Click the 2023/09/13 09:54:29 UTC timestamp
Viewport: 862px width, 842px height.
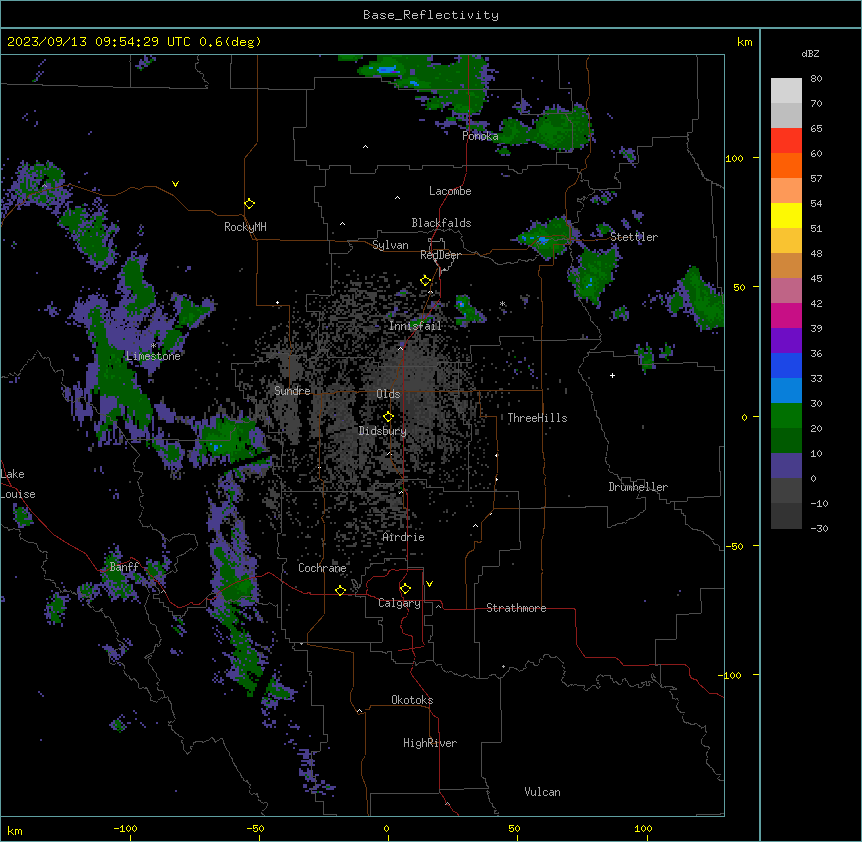[x=99, y=42]
